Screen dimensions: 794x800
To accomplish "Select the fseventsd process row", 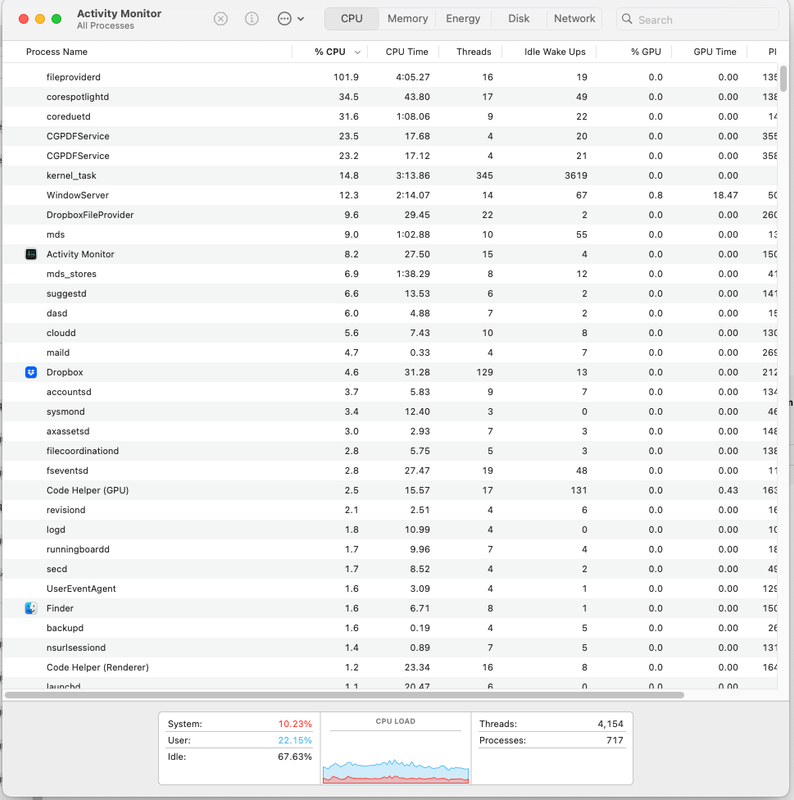I will (x=390, y=470).
